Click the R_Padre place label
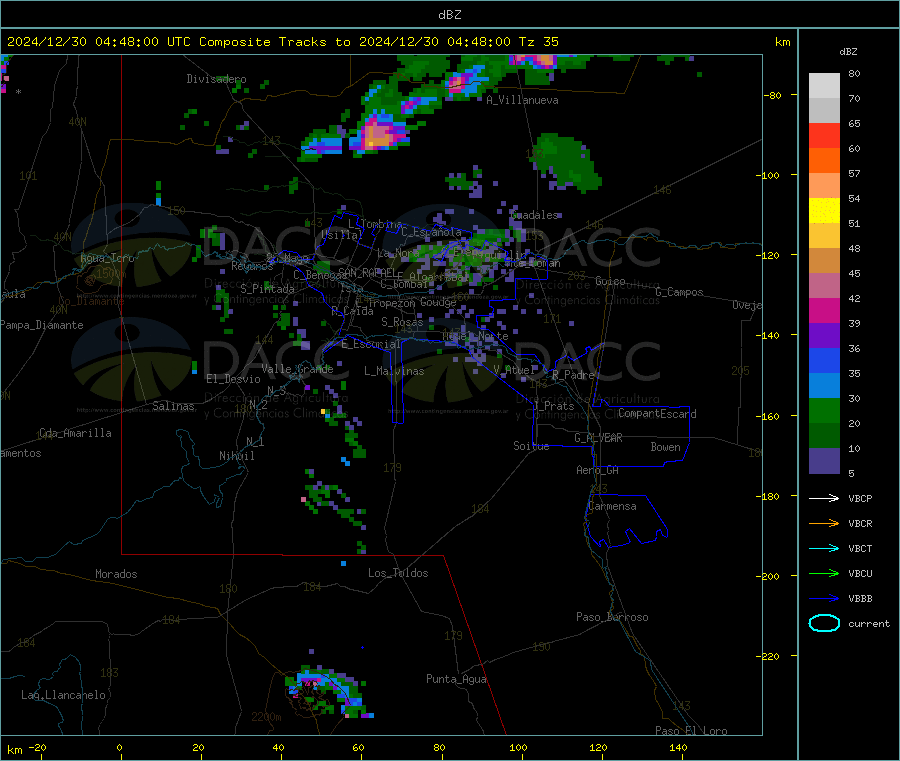This screenshot has width=900, height=761. (573, 375)
